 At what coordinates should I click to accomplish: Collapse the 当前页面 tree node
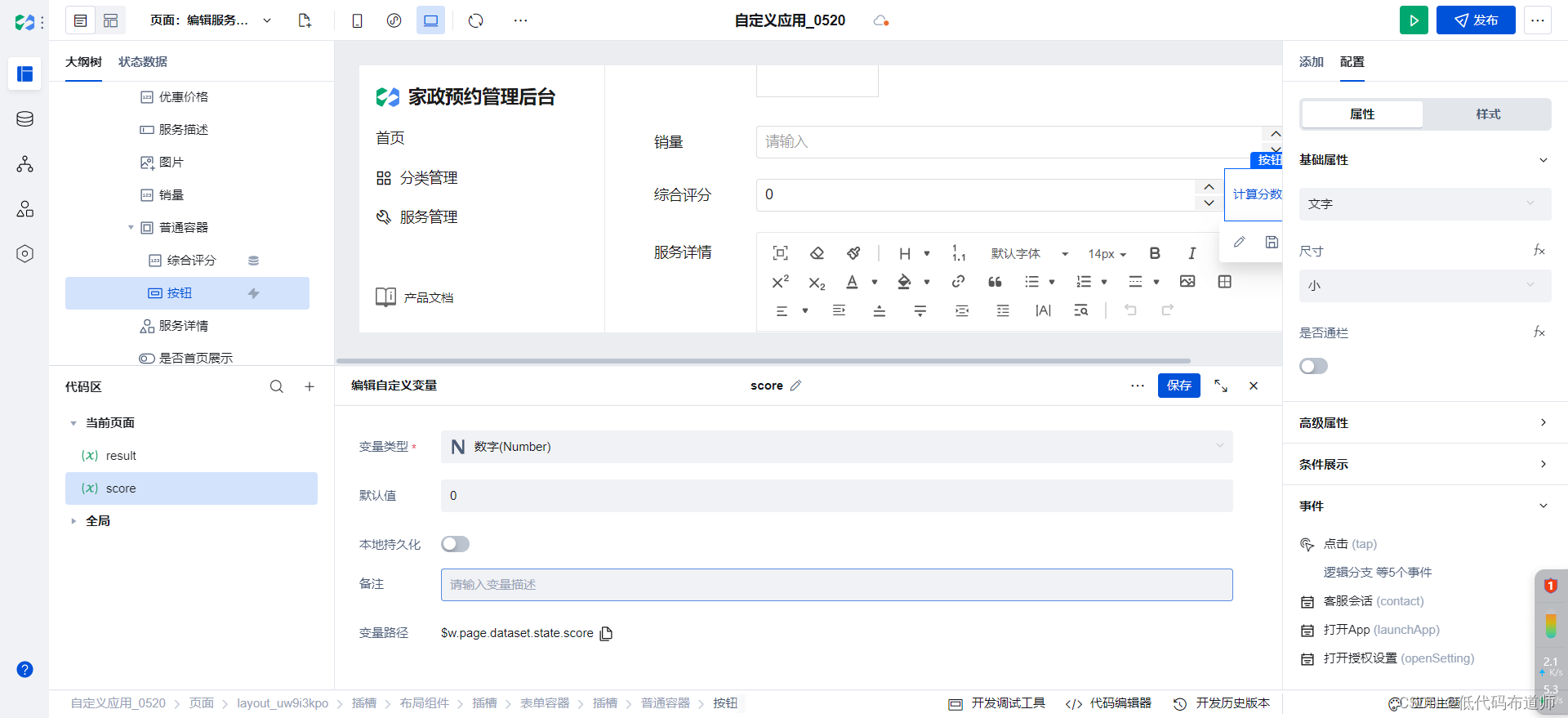tap(73, 423)
